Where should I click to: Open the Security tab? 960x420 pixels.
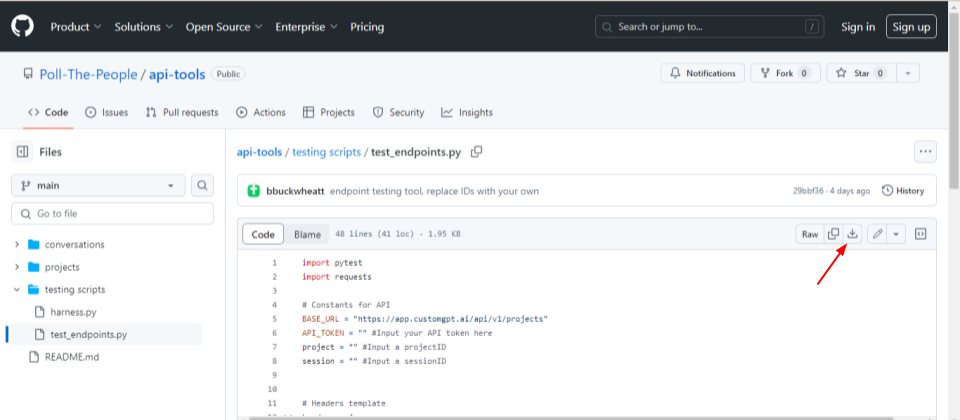(399, 113)
